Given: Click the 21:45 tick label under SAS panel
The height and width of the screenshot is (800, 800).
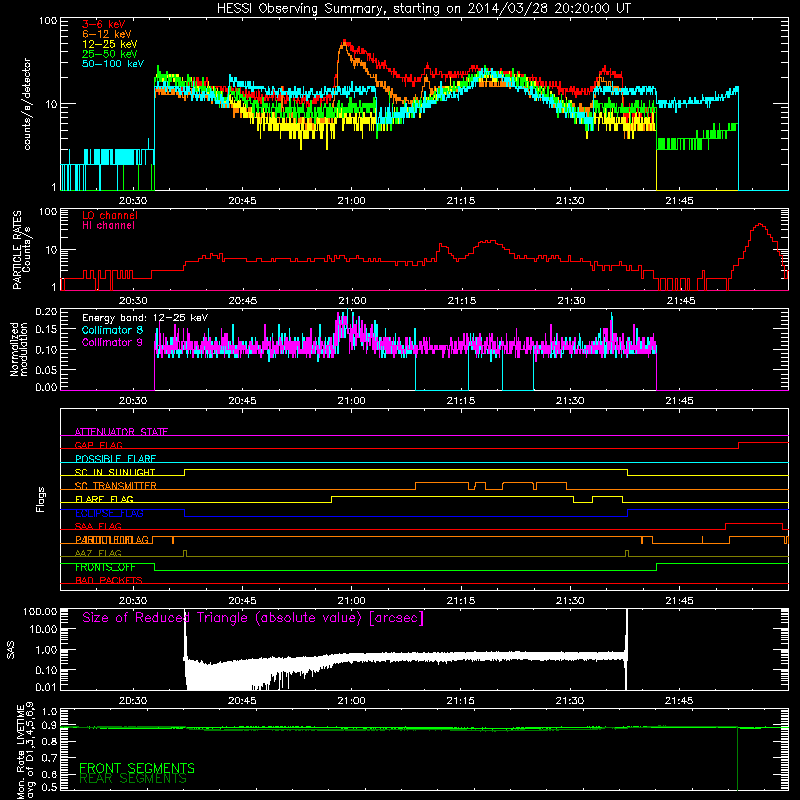Looking at the screenshot, I should coord(679,701).
